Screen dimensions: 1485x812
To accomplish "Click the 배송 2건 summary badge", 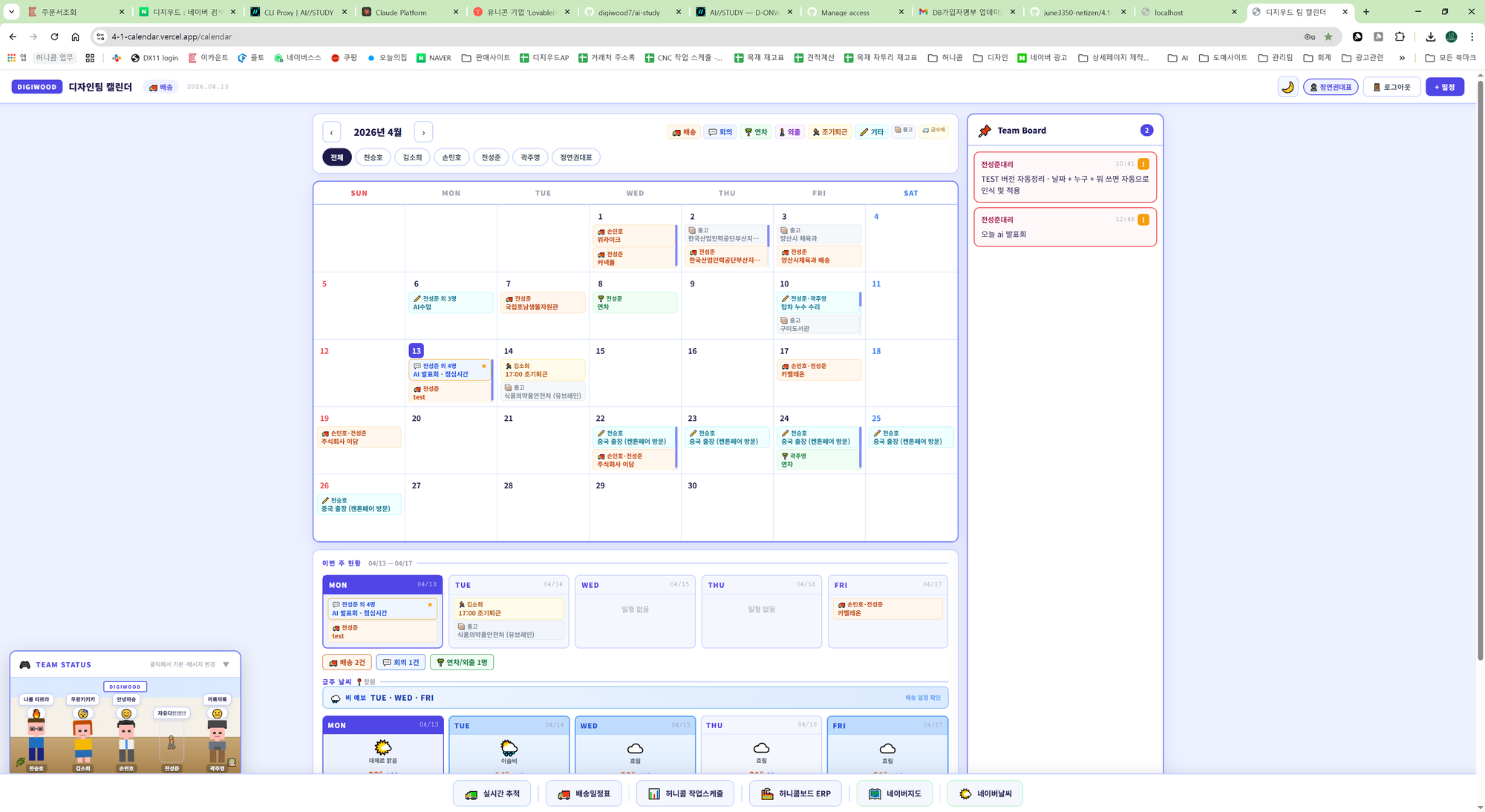I will 347,662.
